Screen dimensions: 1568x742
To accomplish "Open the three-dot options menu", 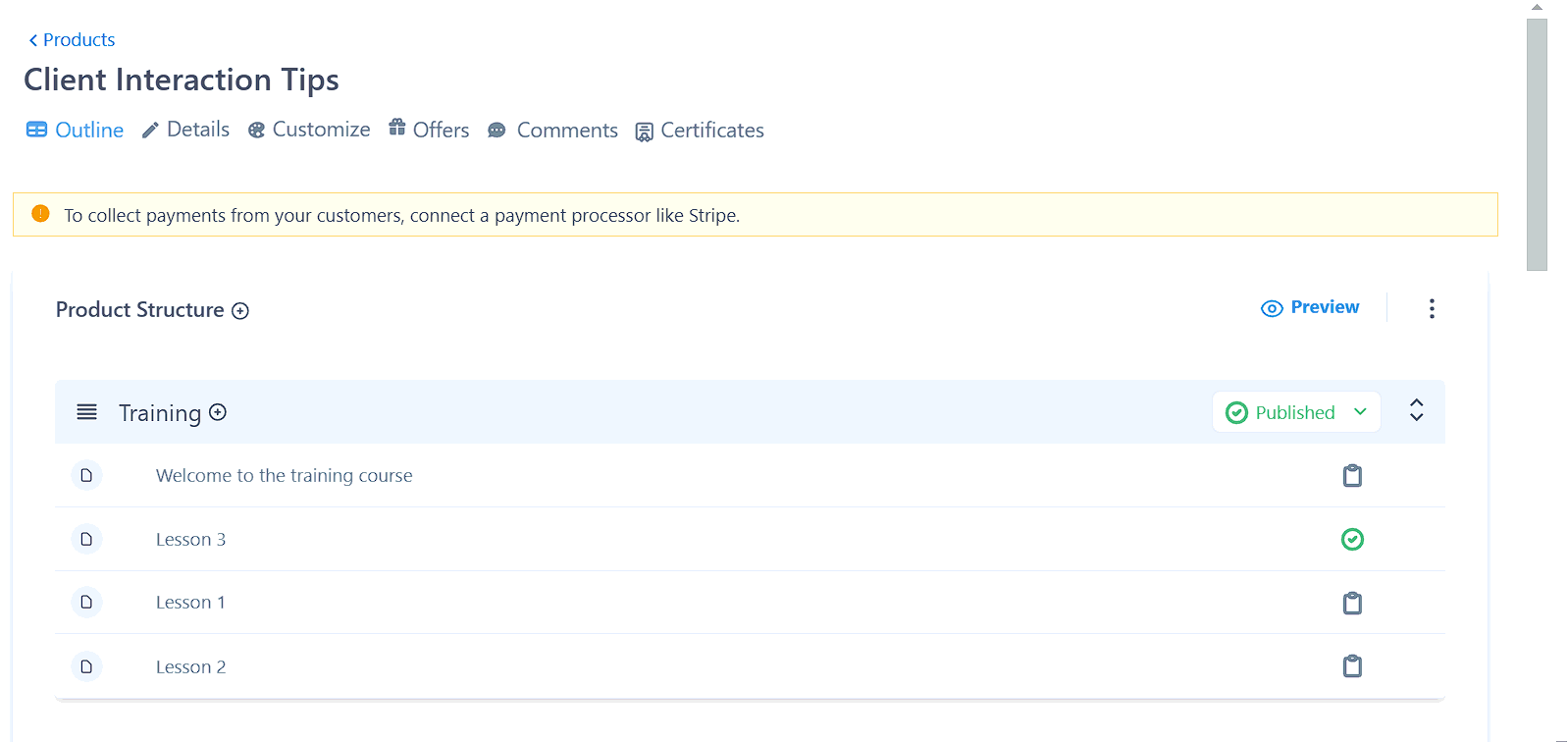I will 1432,308.
